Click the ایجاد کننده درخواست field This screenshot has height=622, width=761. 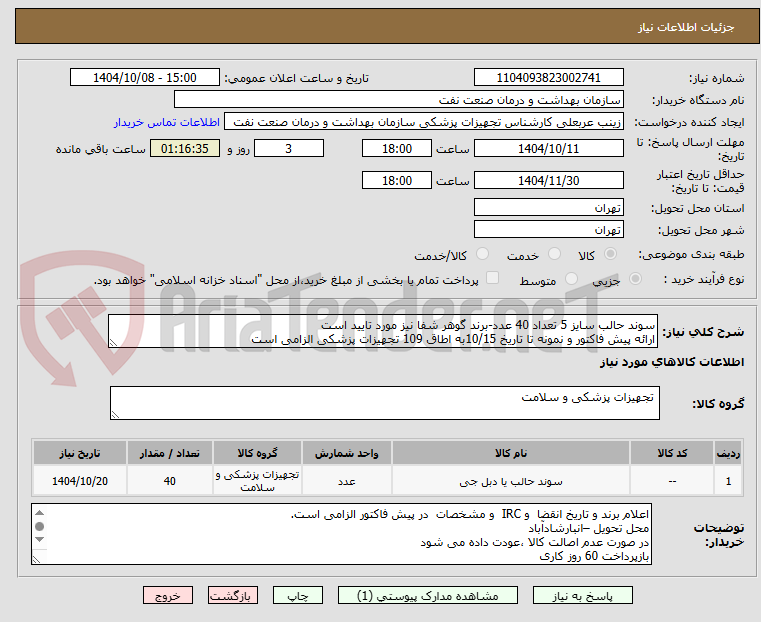pyautogui.click(x=424, y=122)
